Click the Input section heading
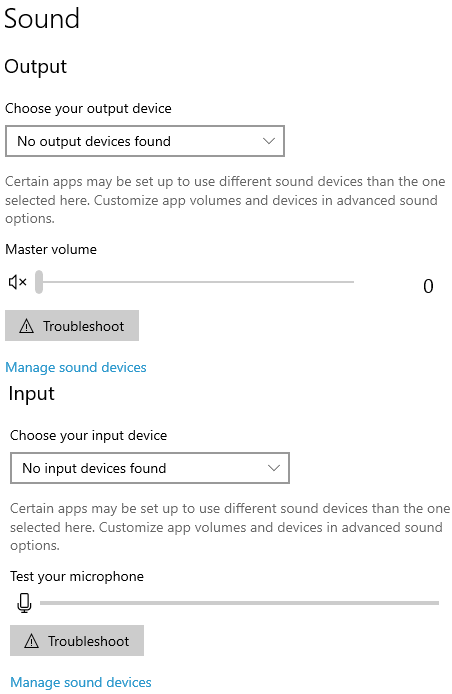 click(x=31, y=394)
